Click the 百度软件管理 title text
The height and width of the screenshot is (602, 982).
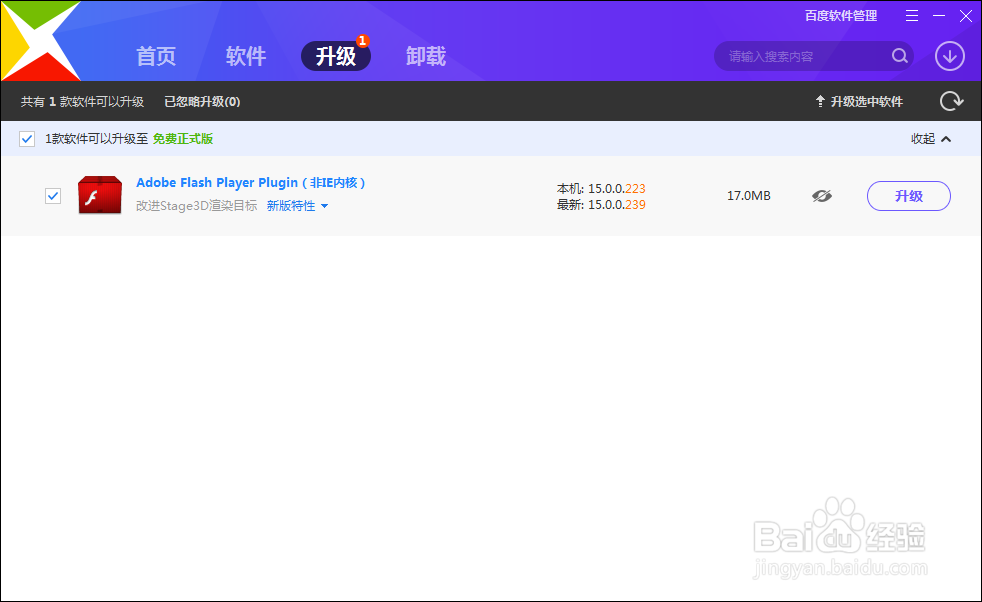point(840,16)
